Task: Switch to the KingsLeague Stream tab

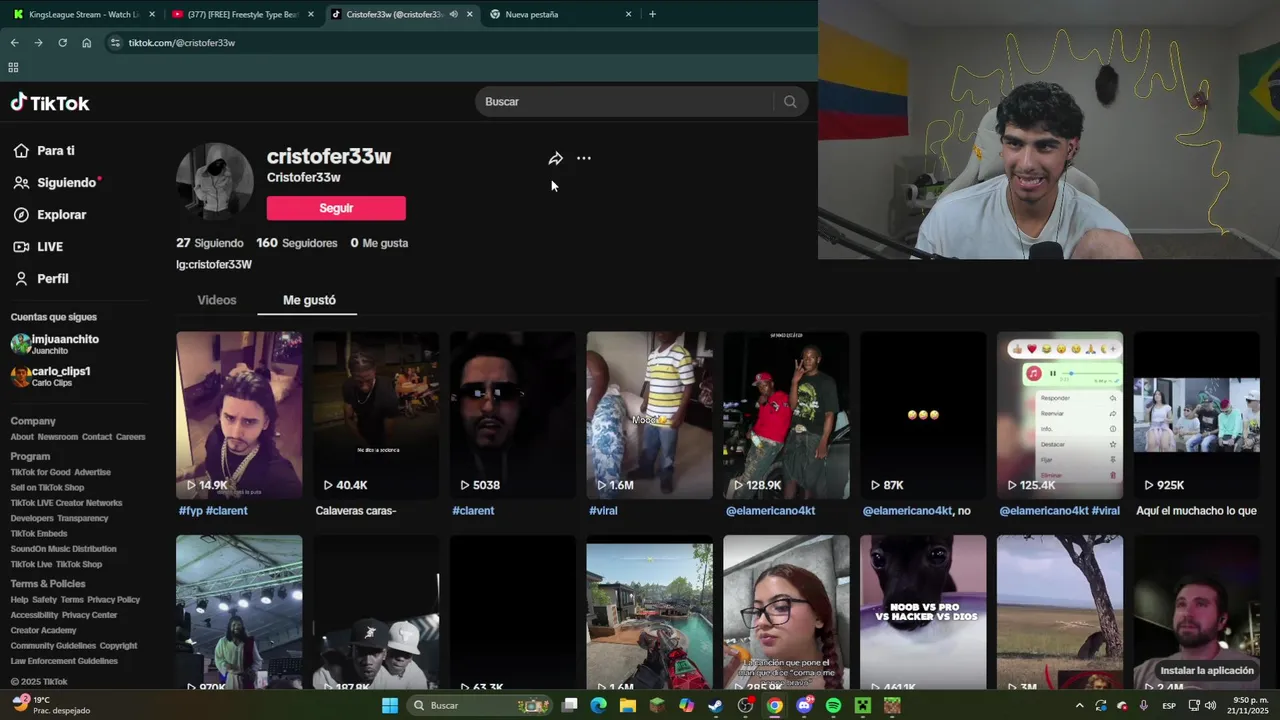Action: 84,14
